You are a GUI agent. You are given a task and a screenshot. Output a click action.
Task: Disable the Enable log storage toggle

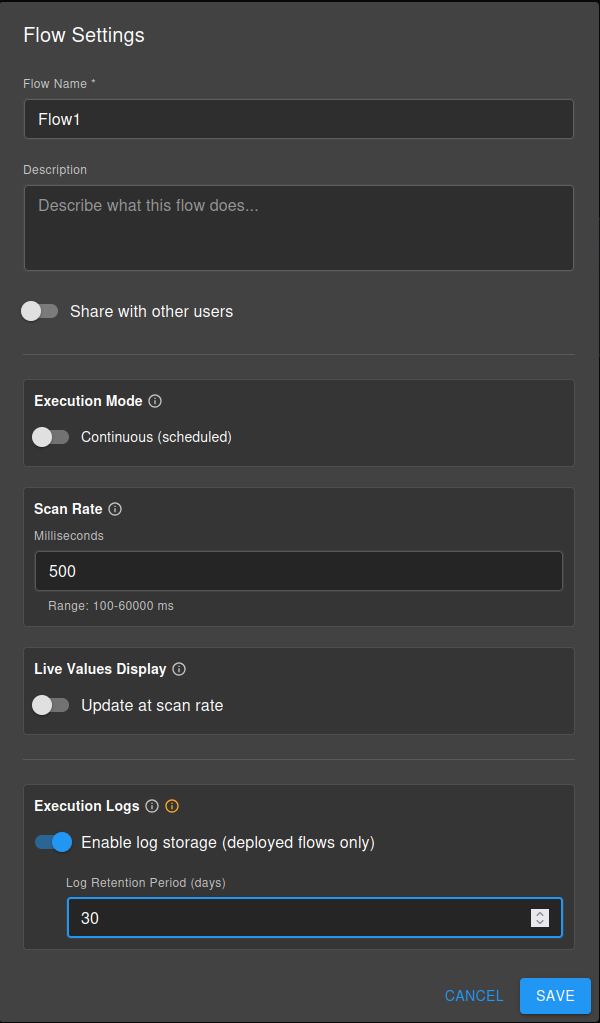point(53,842)
